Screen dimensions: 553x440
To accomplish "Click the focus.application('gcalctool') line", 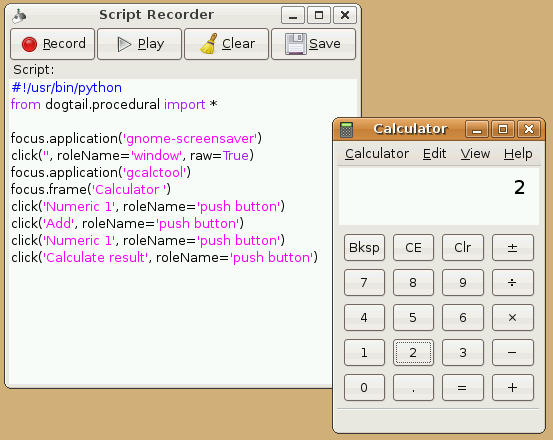I will (101, 172).
